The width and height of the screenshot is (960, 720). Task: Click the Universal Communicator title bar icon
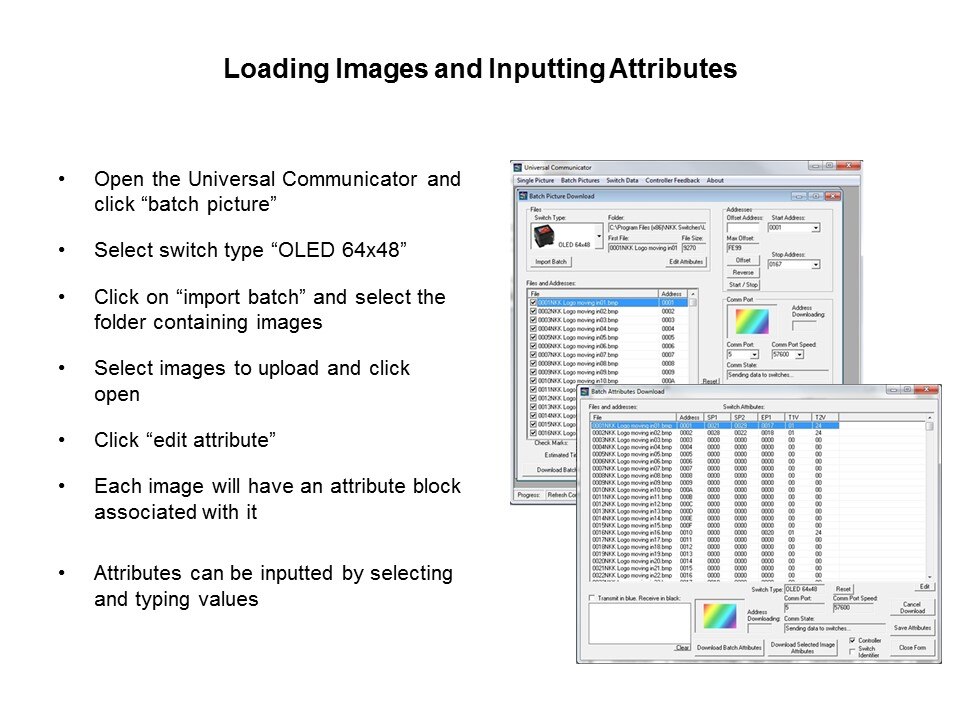coord(517,167)
